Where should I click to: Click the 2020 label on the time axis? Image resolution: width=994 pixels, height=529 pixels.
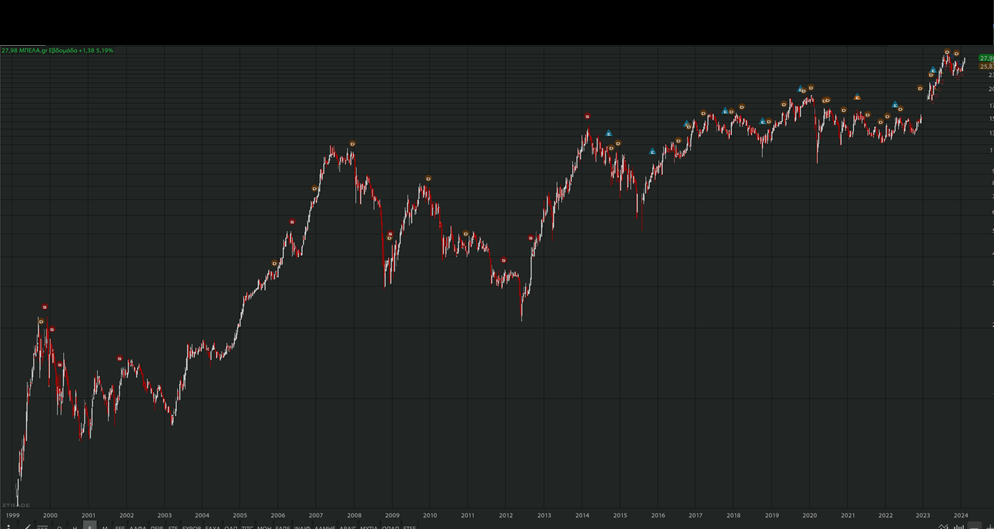tap(810, 516)
